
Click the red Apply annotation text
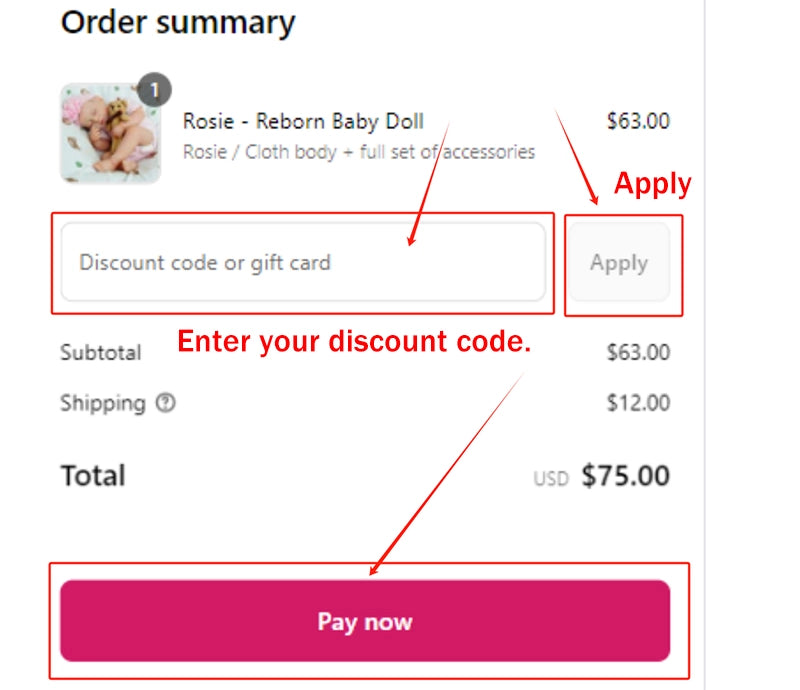652,184
